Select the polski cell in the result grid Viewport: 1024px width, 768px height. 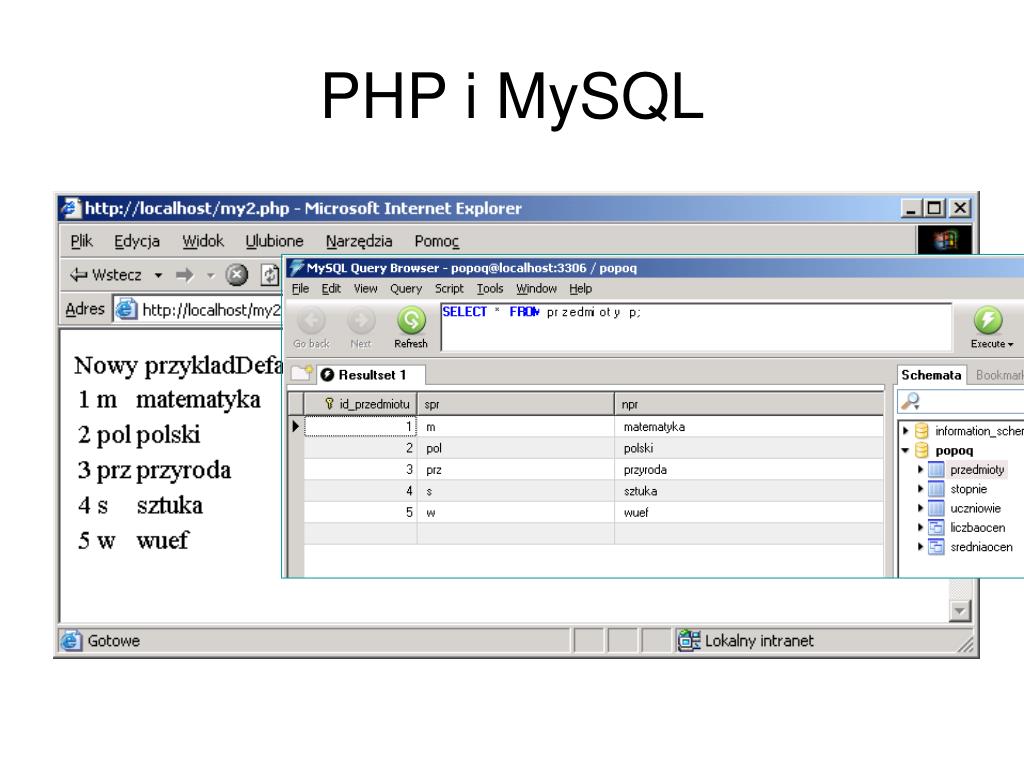tap(749, 448)
